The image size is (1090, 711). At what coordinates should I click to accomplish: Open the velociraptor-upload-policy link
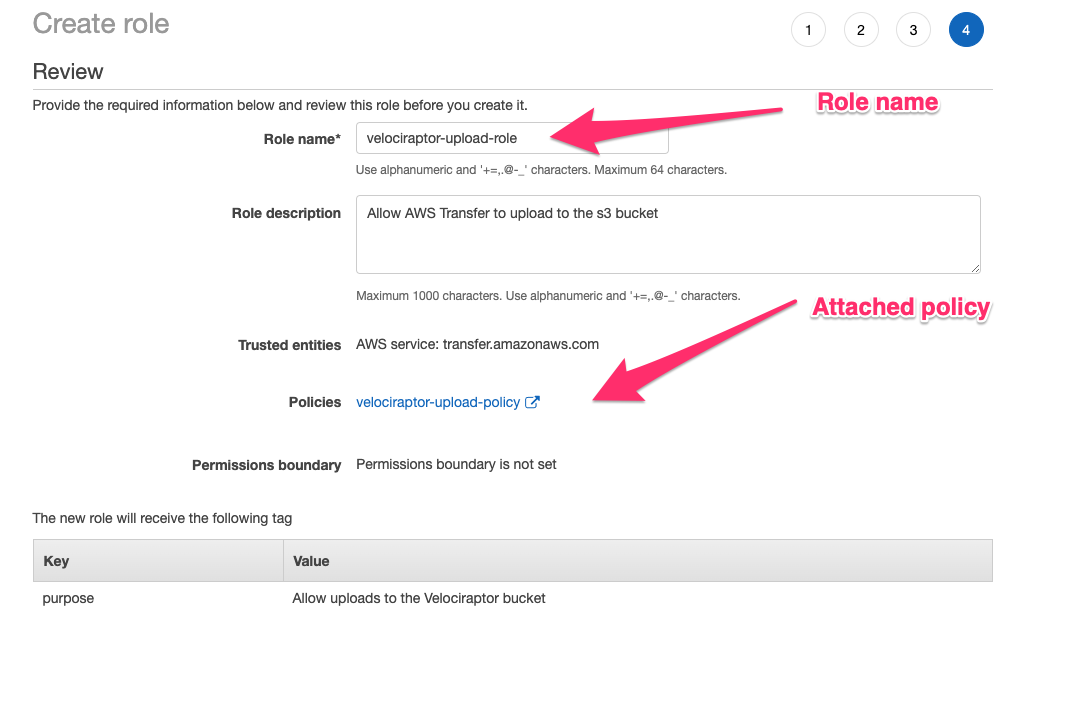point(438,402)
